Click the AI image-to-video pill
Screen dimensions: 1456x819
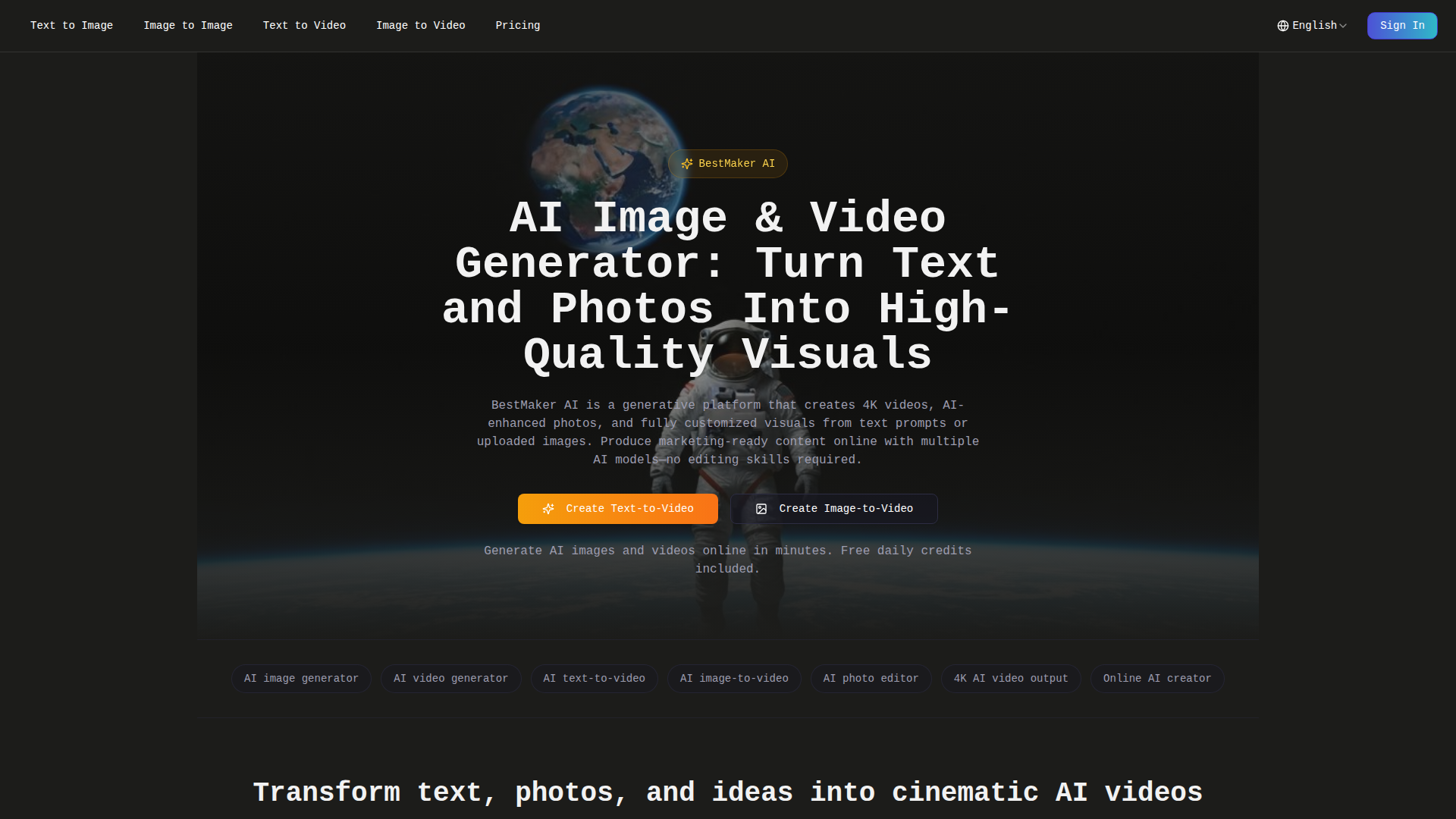[734, 679]
